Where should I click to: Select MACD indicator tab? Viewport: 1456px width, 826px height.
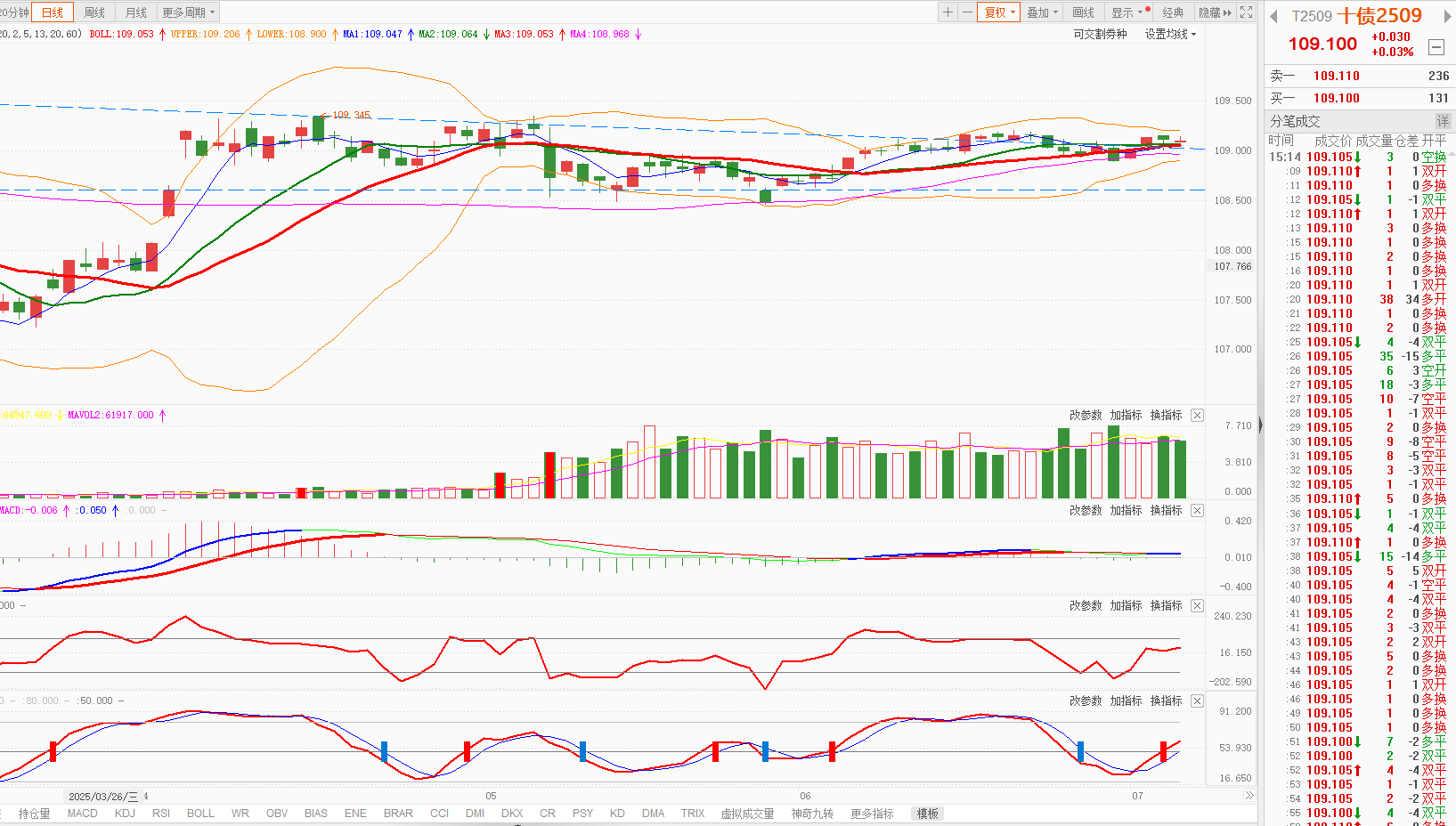click(83, 814)
